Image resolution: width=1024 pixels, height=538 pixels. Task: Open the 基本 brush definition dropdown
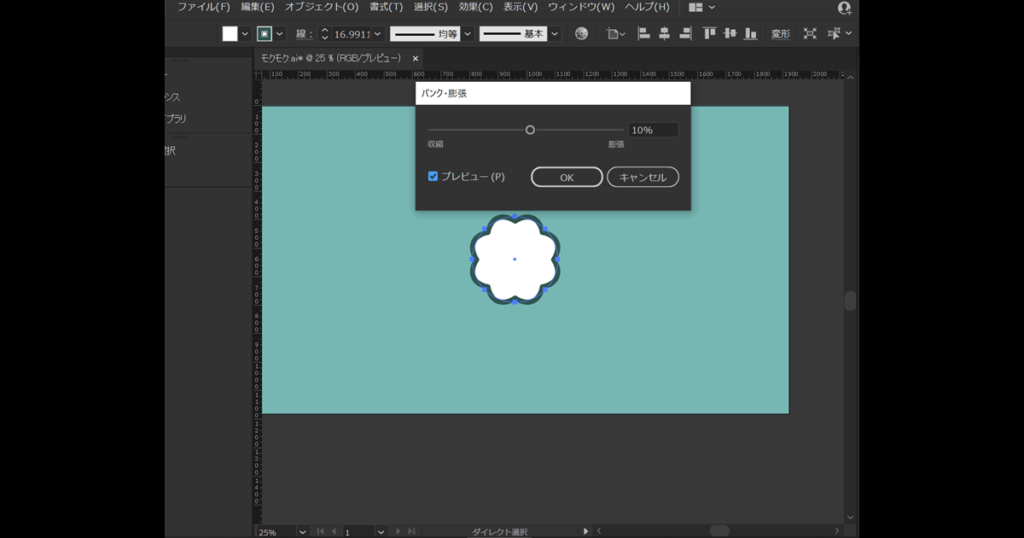coord(556,34)
